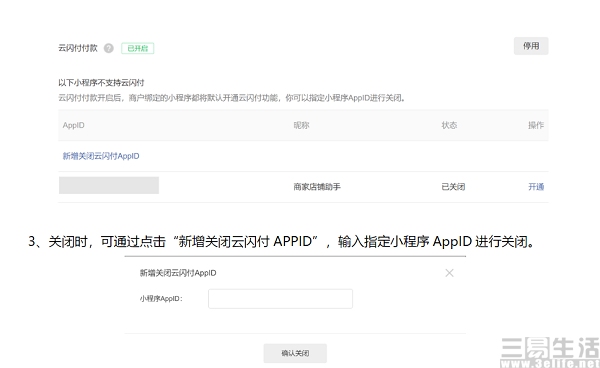Click the greyed-out AppID cell

pos(109,185)
